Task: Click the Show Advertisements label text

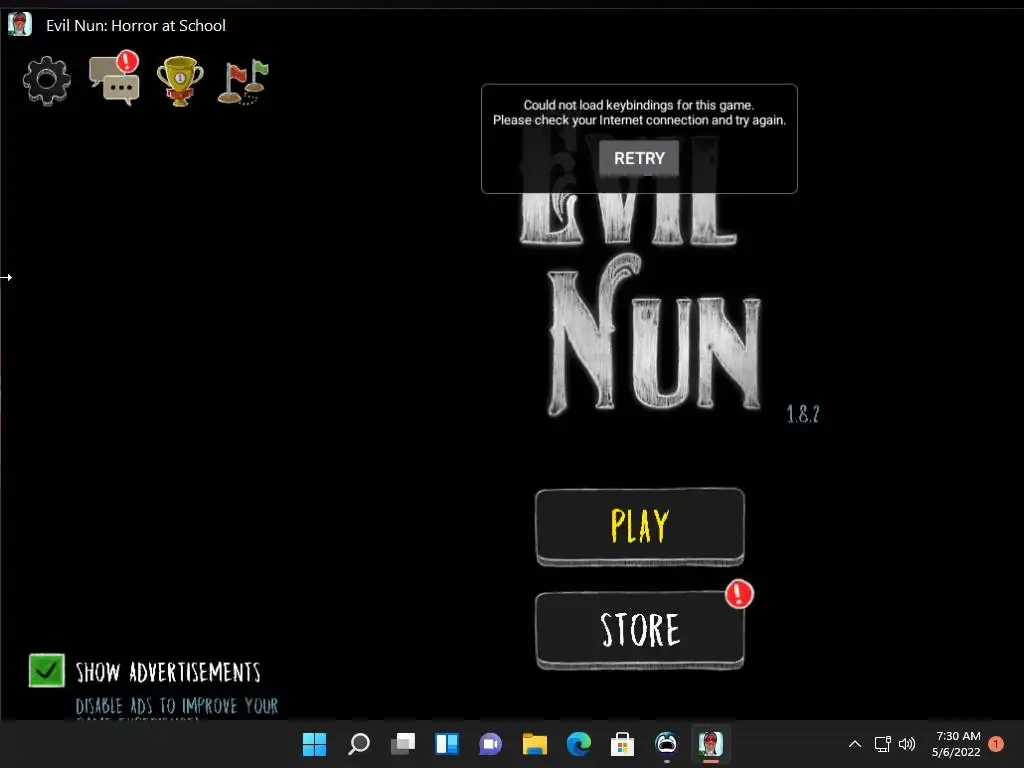Action: tap(168, 672)
